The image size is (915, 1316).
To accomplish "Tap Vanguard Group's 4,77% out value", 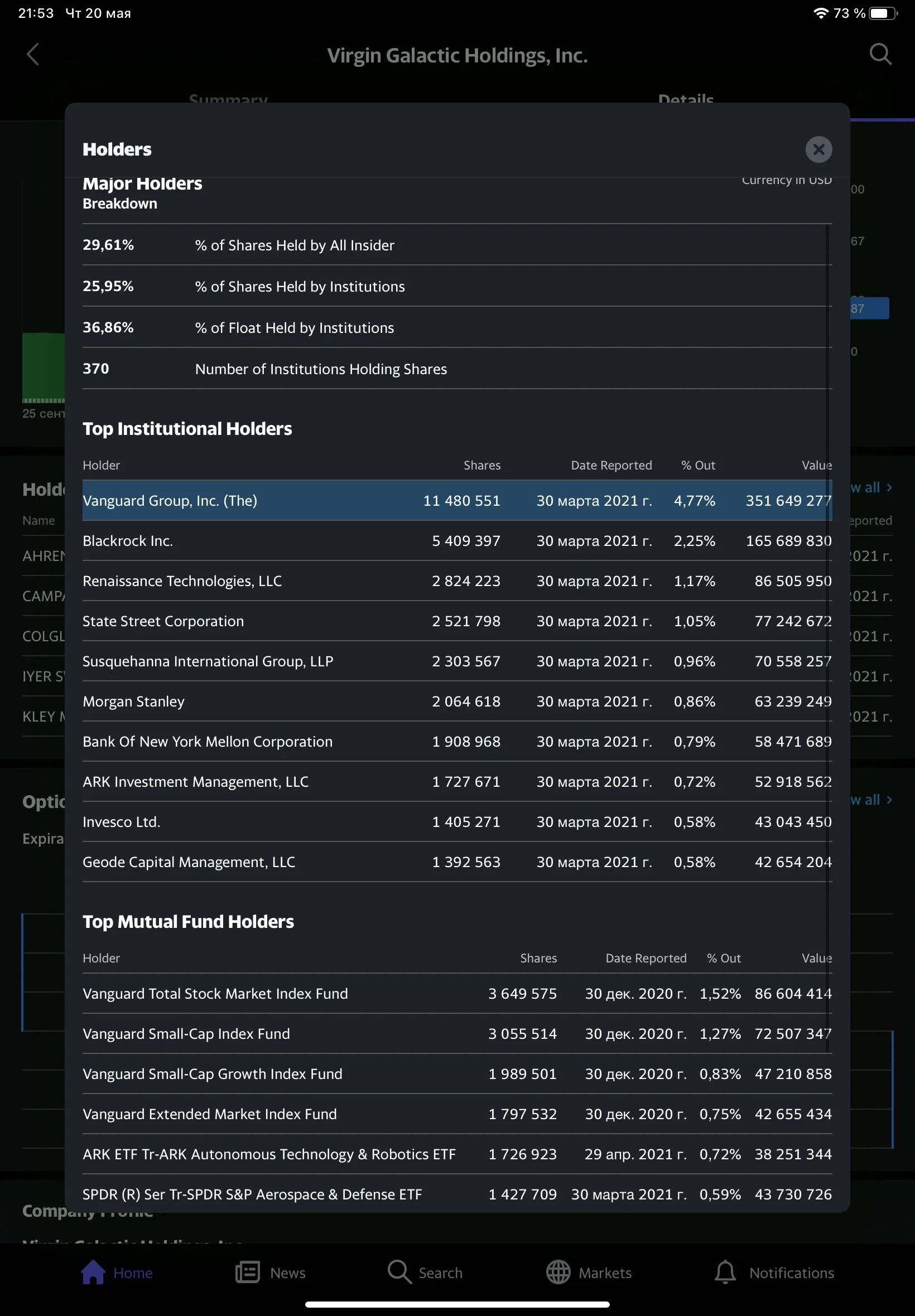I will 694,501.
